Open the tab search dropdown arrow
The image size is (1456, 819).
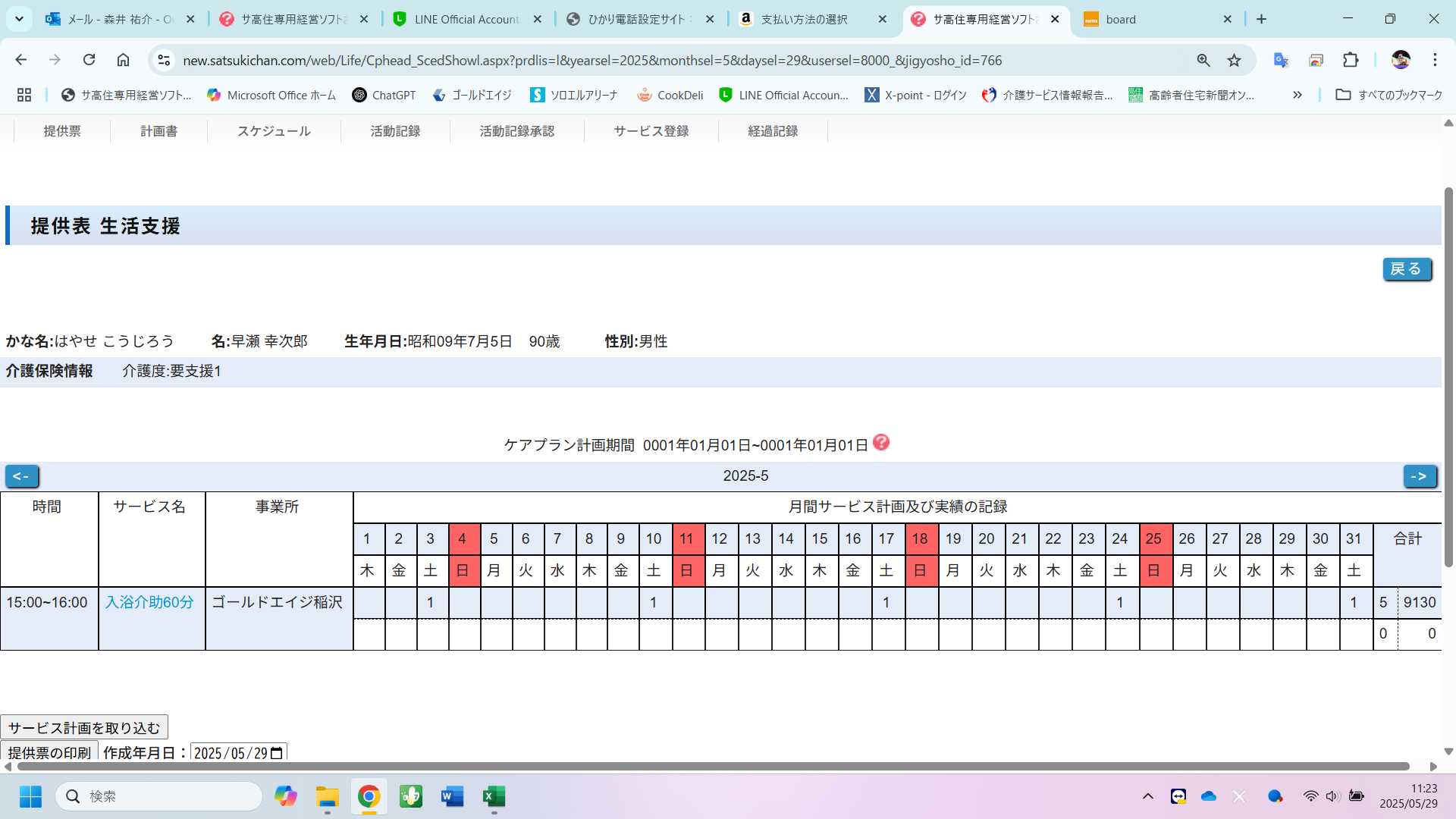pyautogui.click(x=19, y=19)
